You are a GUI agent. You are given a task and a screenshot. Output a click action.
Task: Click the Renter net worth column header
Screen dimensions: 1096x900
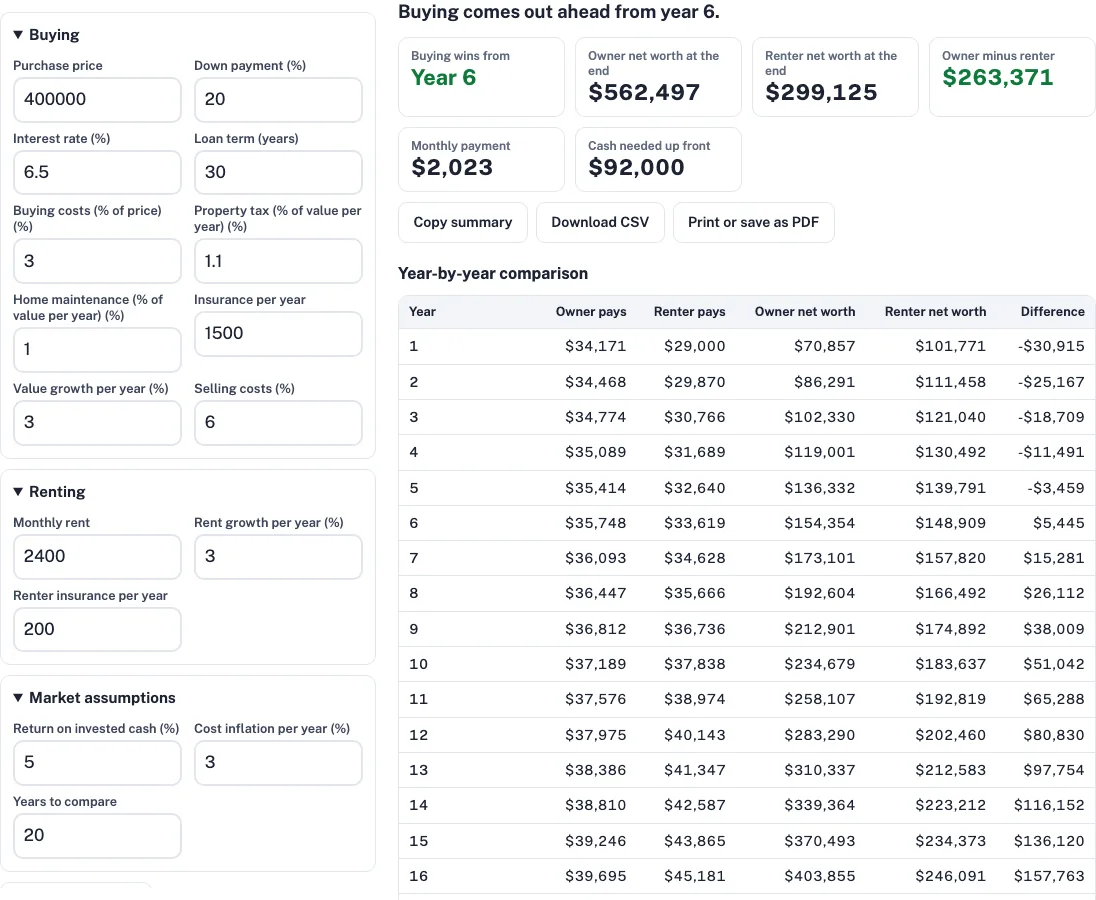click(x=935, y=312)
